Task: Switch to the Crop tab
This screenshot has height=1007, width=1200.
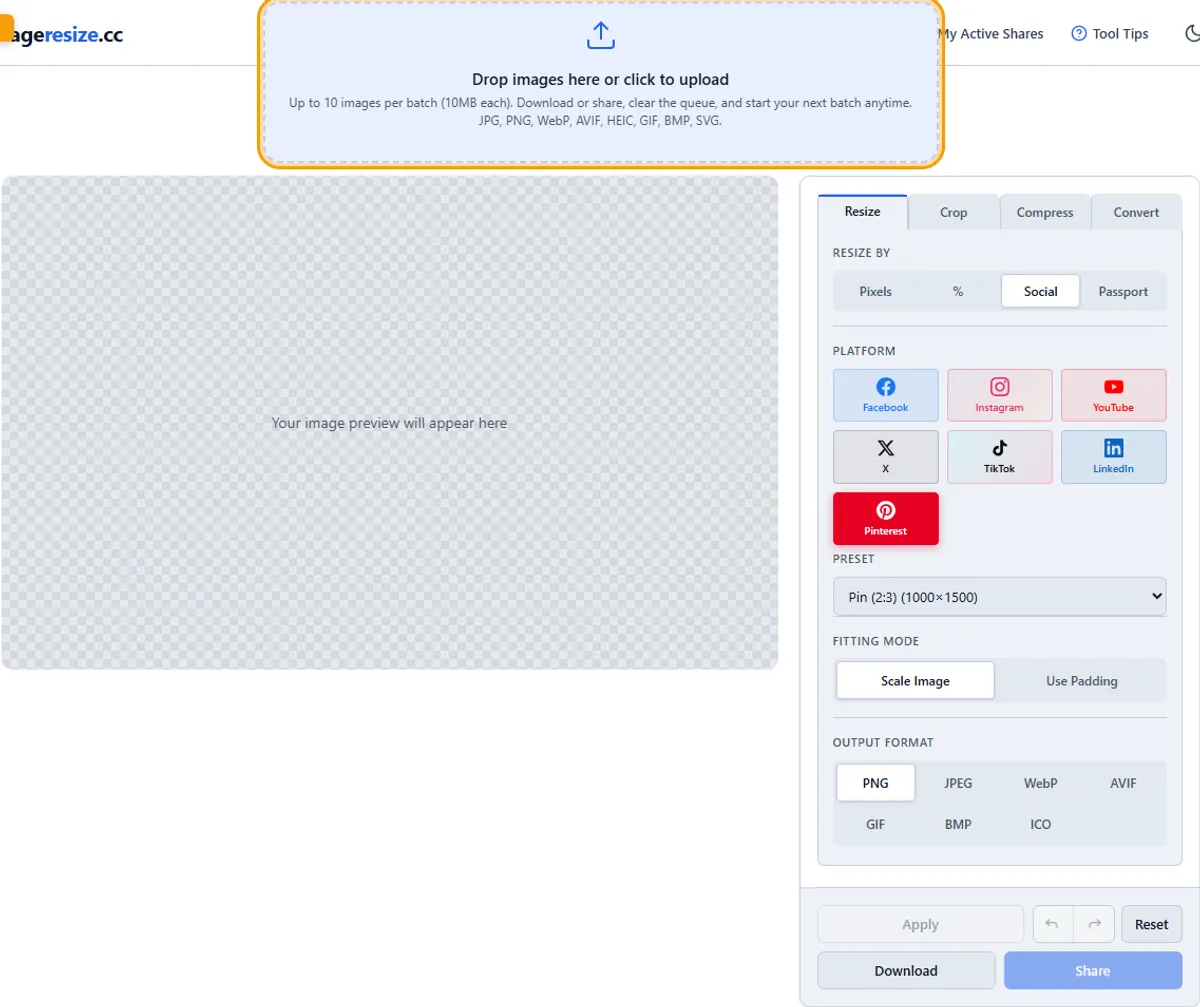Action: pyautogui.click(x=954, y=212)
